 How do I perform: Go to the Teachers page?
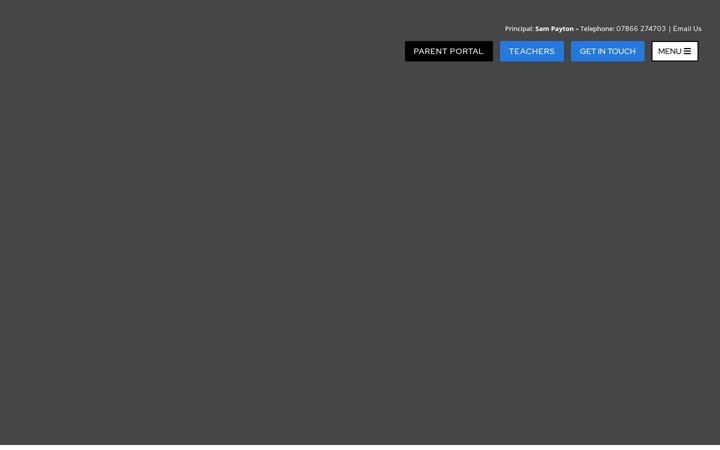[532, 51]
